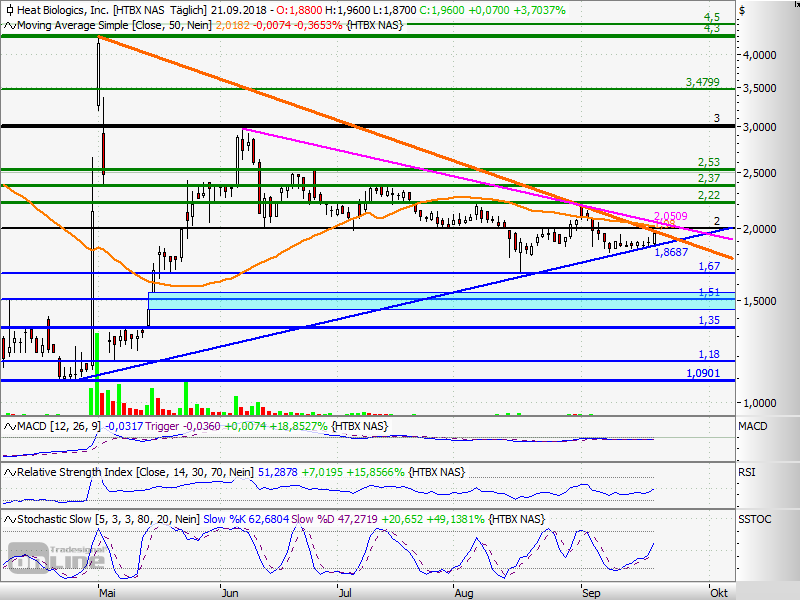This screenshot has width=800, height=600.
Task: Click the Relative Strength Index wave icon
Action: pos(10,471)
